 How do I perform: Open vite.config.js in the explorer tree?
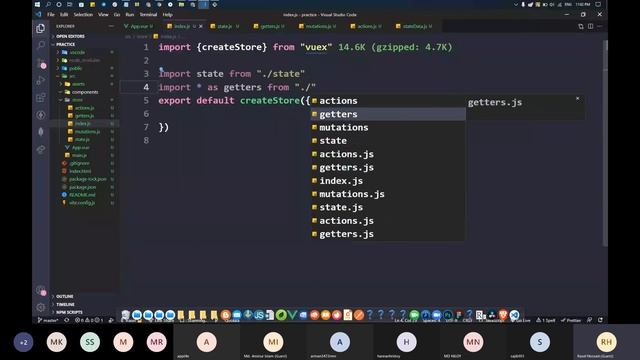(x=82, y=202)
